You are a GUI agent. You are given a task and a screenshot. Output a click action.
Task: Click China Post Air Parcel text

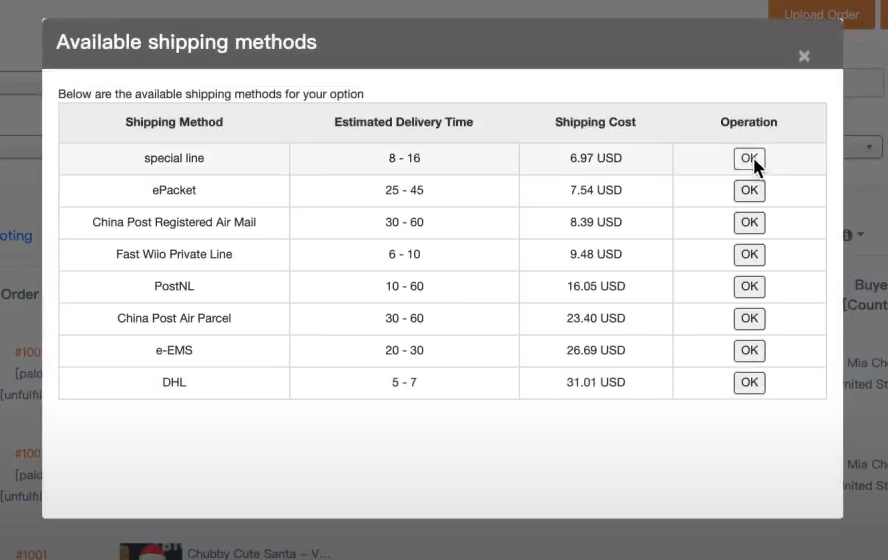tap(174, 318)
